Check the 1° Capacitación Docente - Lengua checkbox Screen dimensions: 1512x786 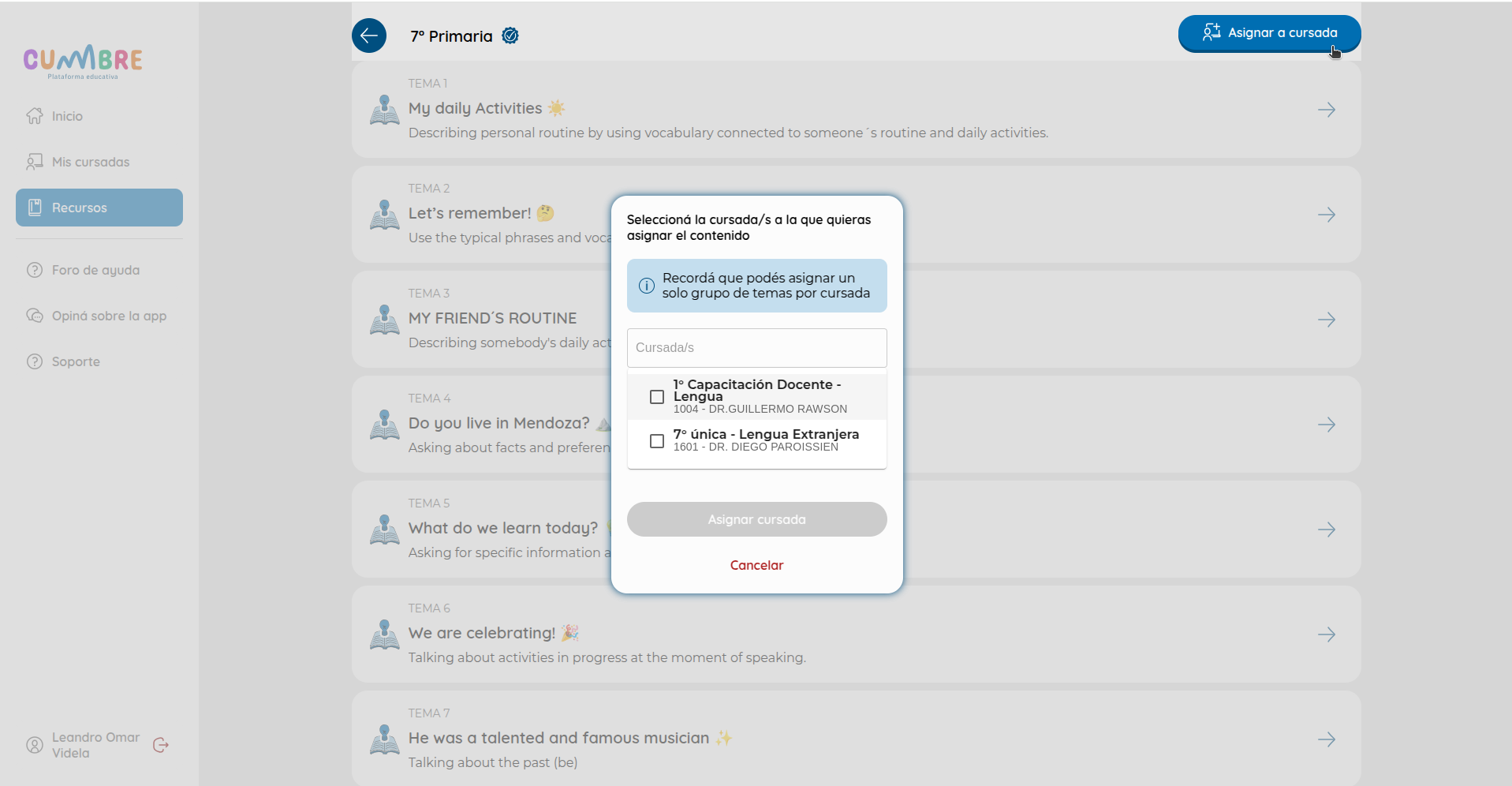pyautogui.click(x=657, y=397)
